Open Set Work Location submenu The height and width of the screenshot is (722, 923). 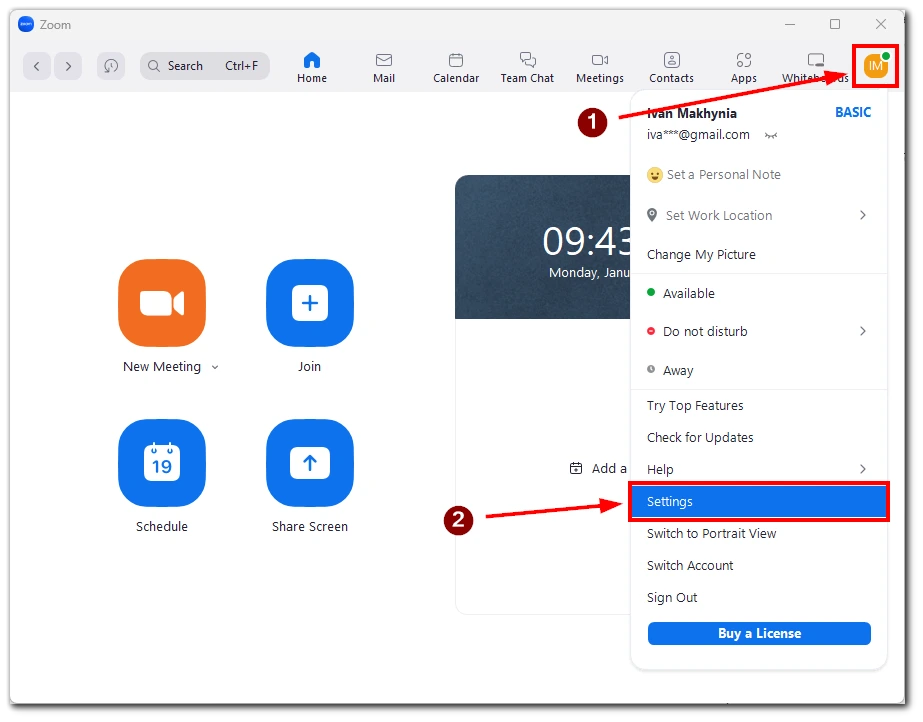(758, 215)
